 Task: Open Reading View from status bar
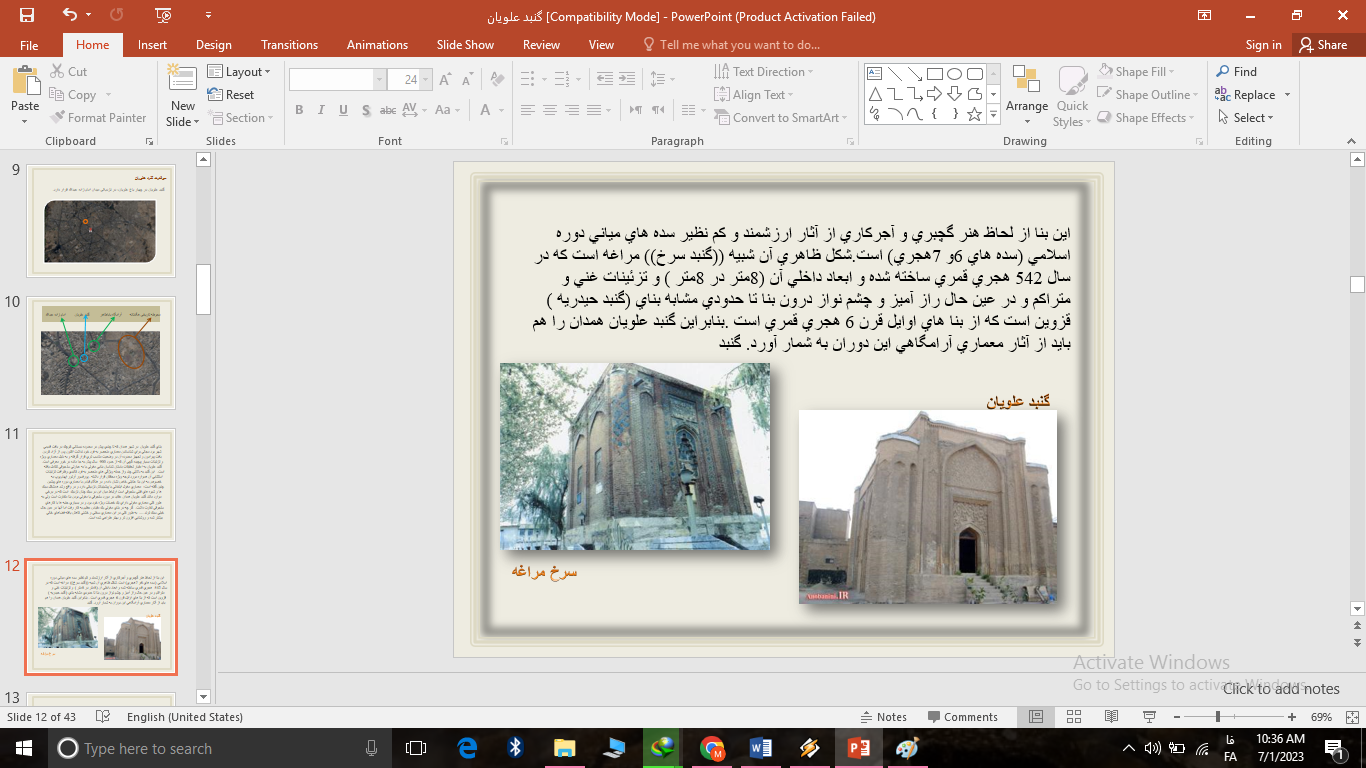[1111, 717]
